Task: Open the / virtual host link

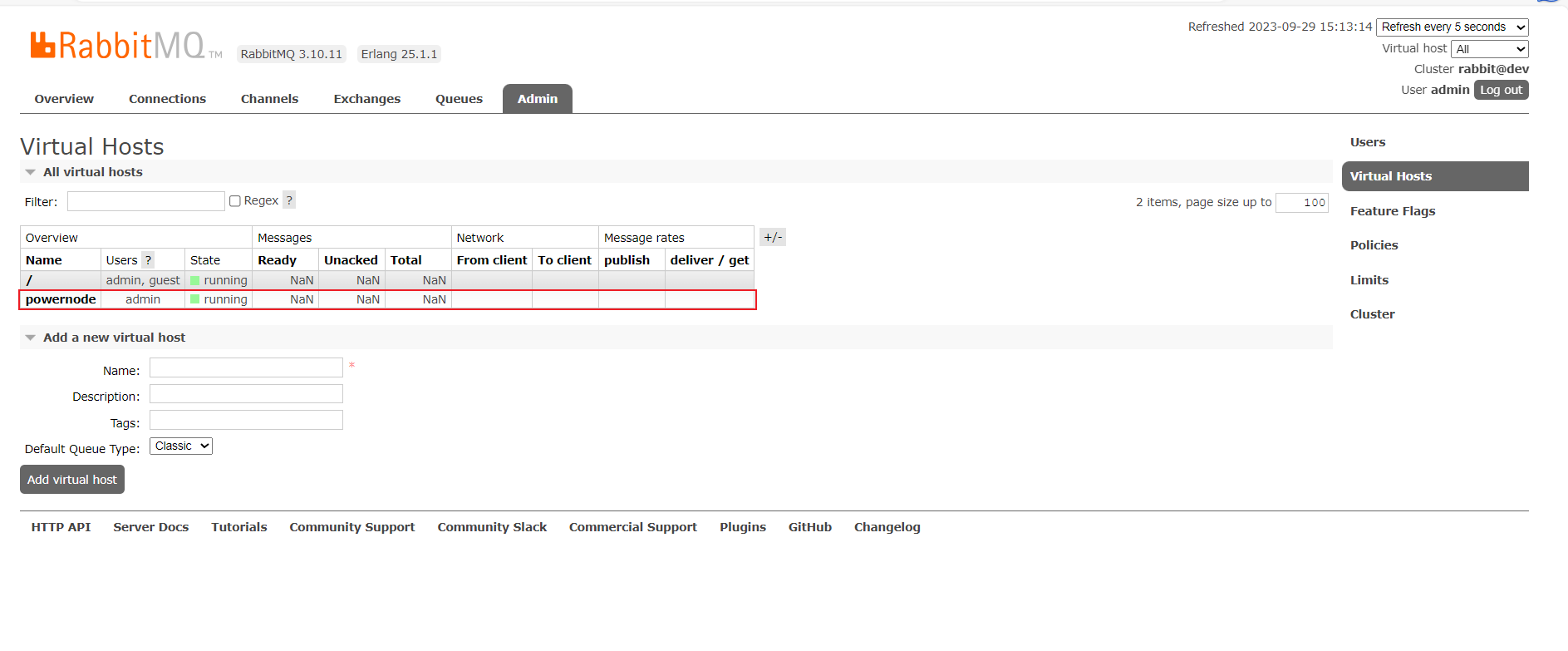Action: click(x=29, y=280)
